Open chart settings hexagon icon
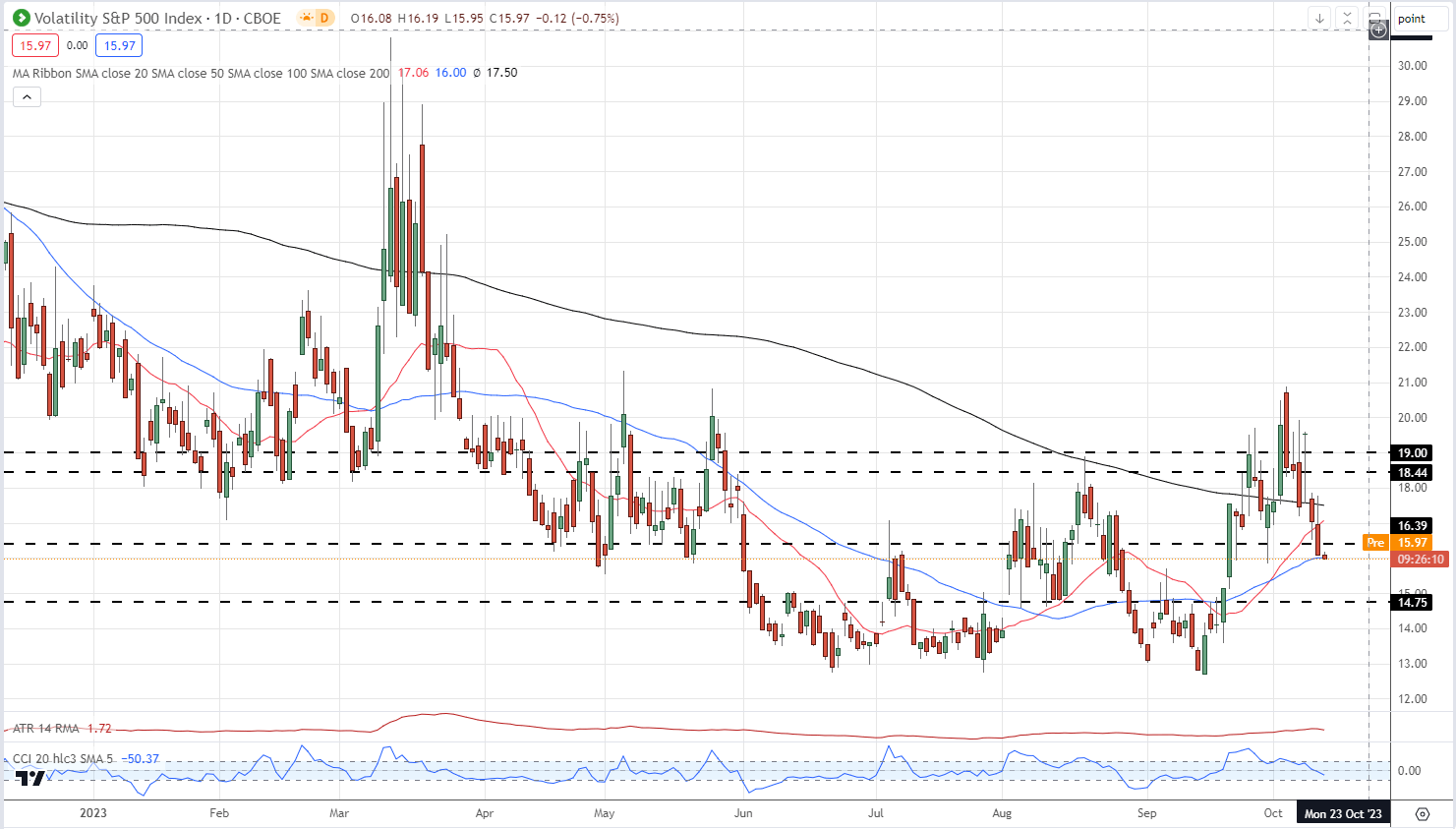Image resolution: width=1456 pixels, height=829 pixels. pos(1422,813)
